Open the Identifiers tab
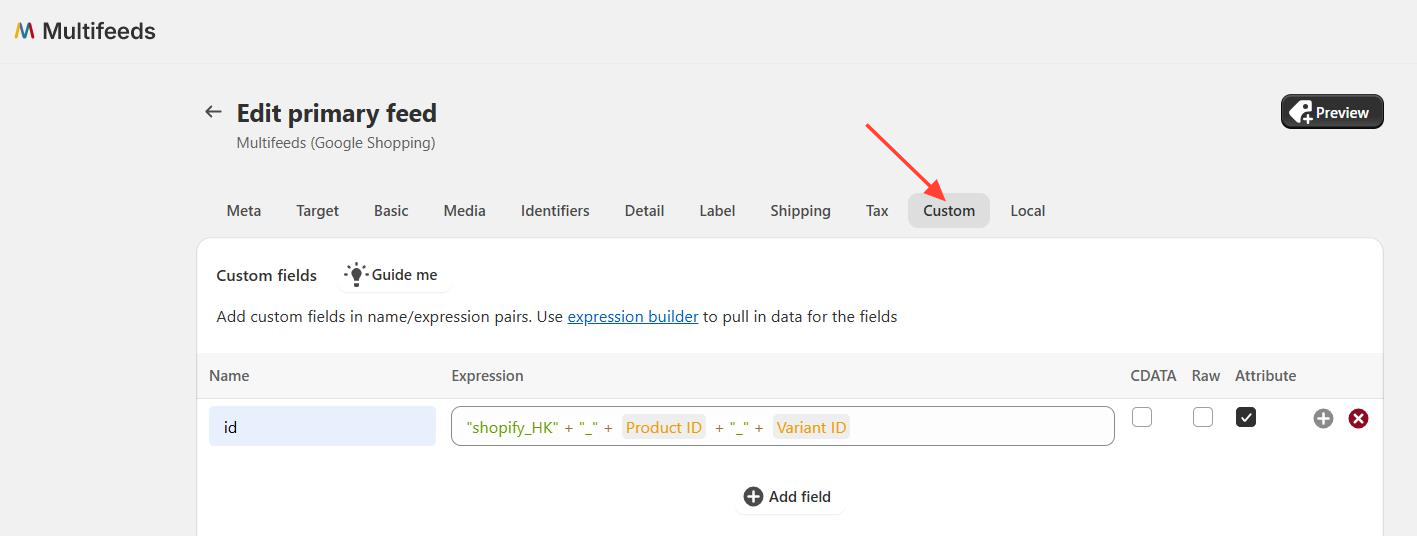Screen dimensions: 1417x536 [x=555, y=211]
